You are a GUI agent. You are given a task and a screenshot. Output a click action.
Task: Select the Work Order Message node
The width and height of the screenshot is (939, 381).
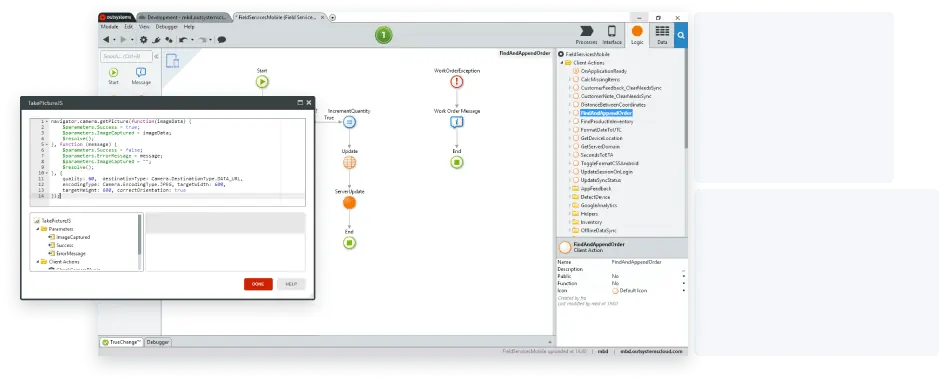click(457, 122)
